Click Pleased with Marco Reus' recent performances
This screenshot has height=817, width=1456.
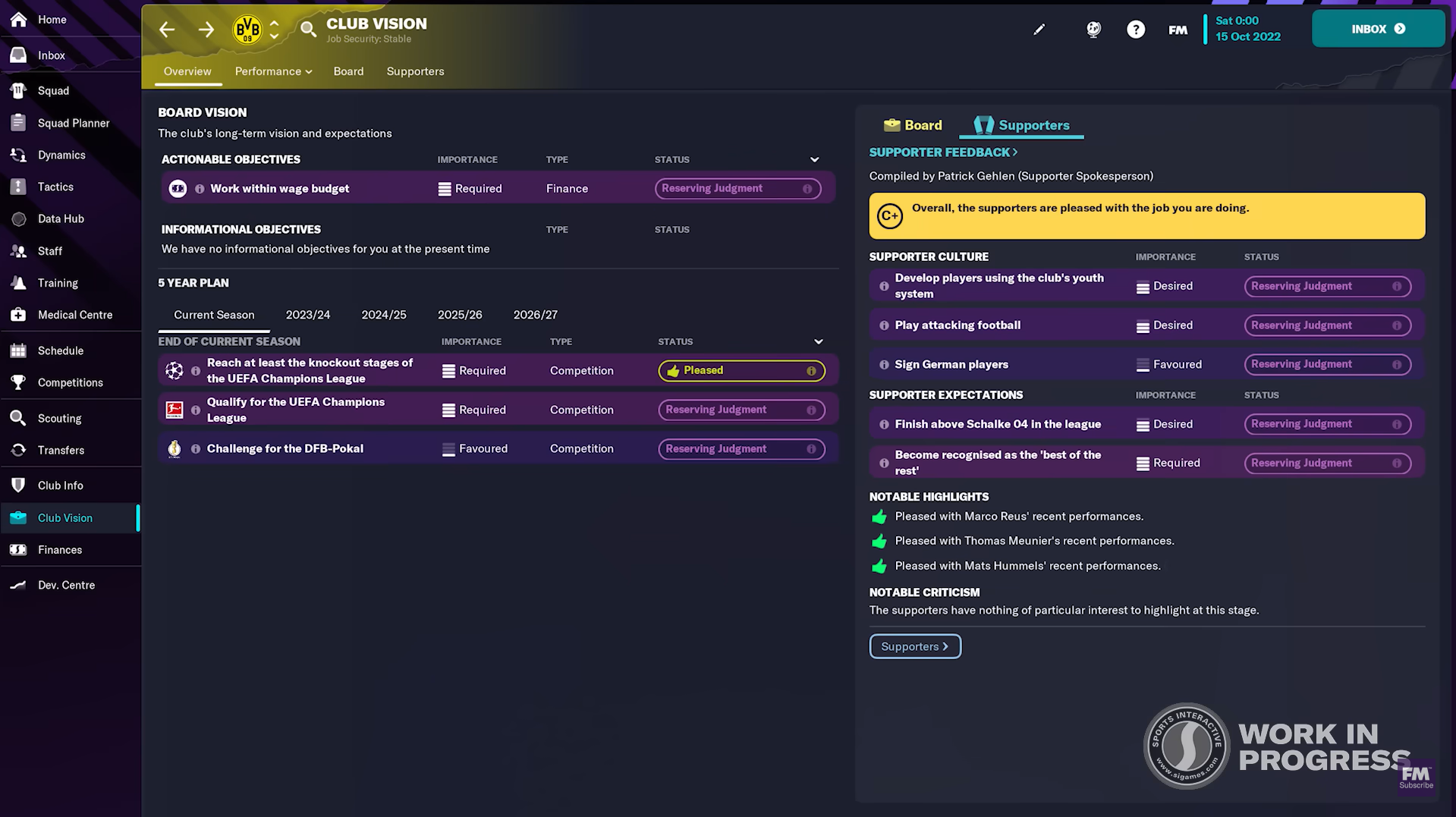(x=1019, y=517)
